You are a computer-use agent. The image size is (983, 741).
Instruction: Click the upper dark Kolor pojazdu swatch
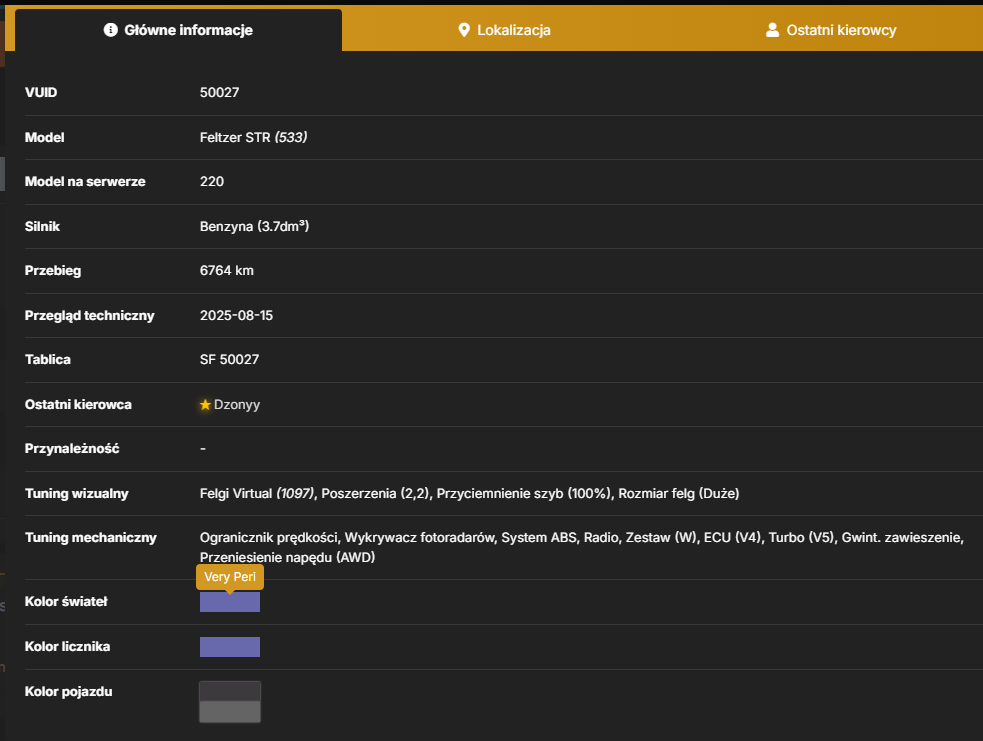230,691
